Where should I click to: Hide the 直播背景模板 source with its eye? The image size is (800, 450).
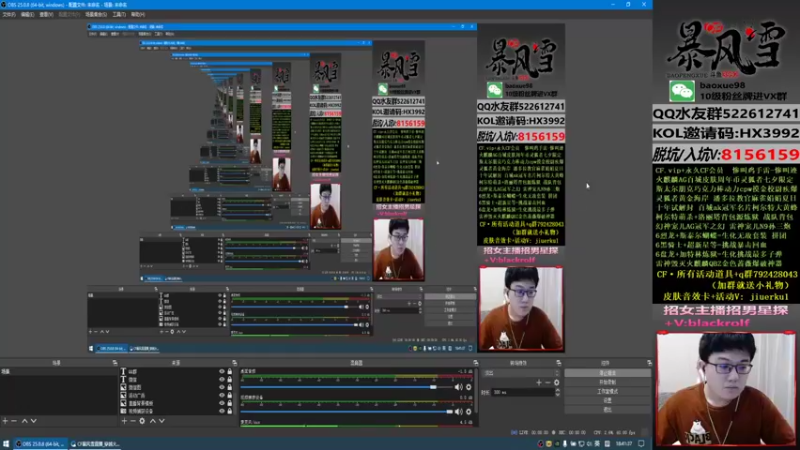[x=221, y=403]
